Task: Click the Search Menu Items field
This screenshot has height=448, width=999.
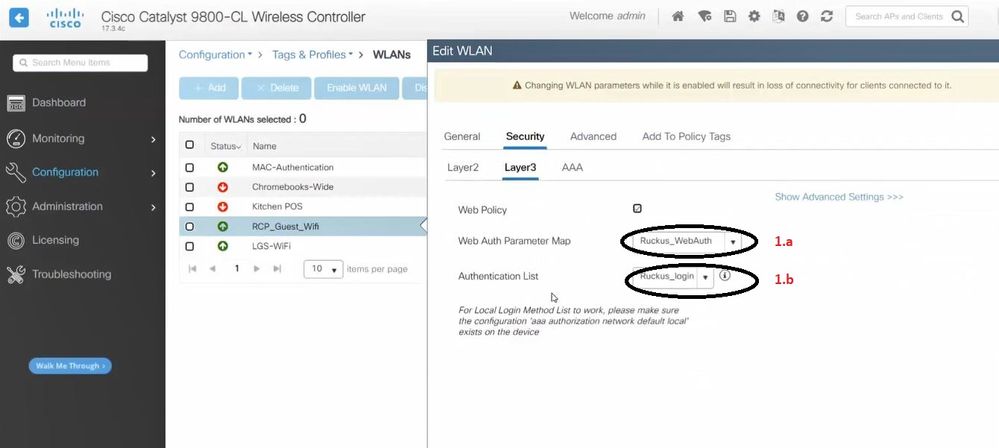Action: [x=80, y=63]
